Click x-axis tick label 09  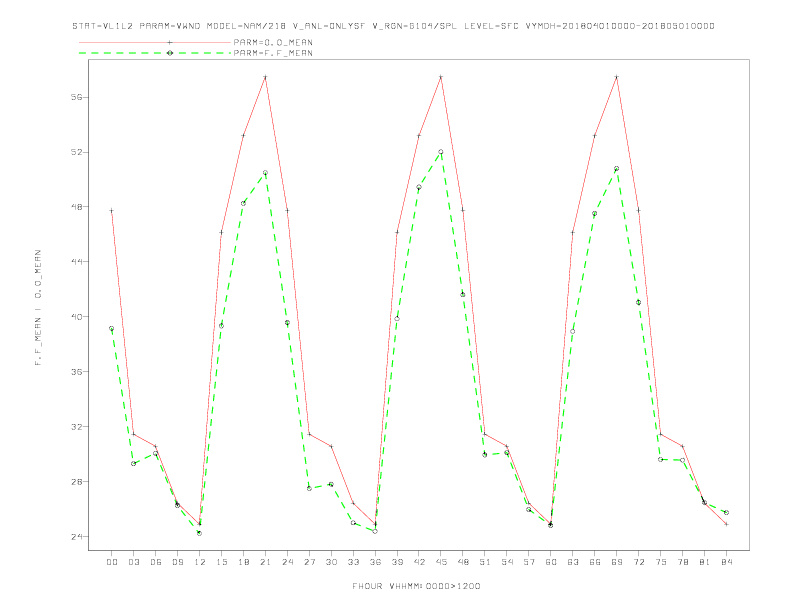pyautogui.click(x=177, y=562)
